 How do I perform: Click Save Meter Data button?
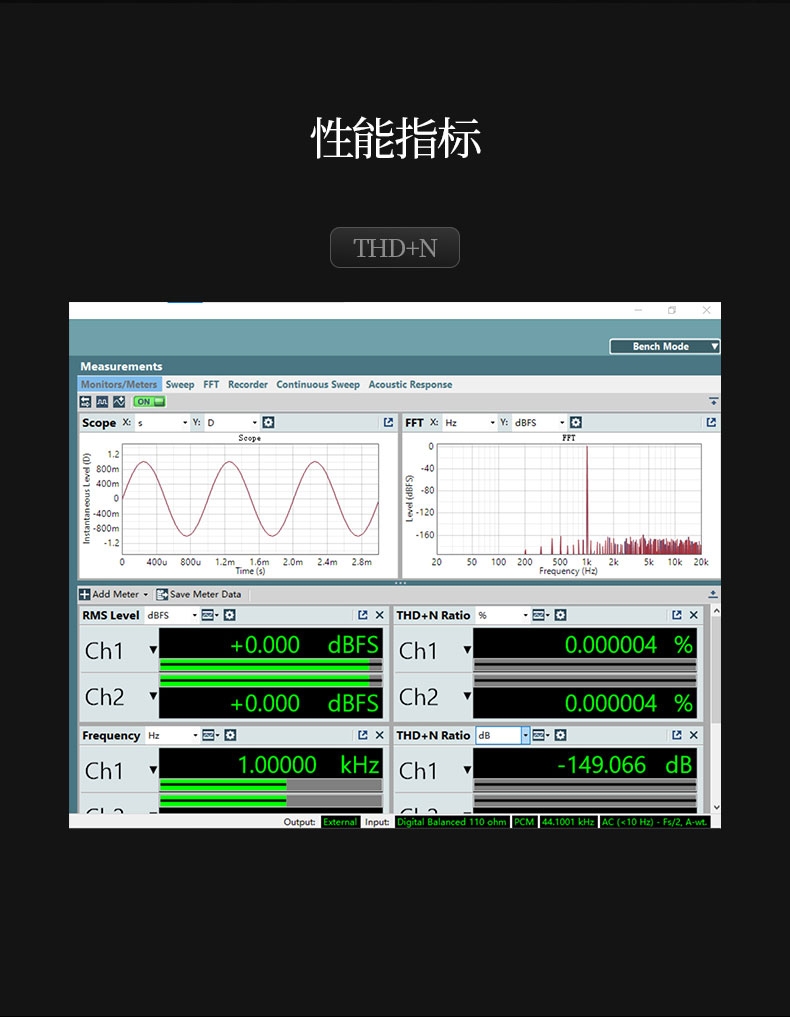coord(199,594)
